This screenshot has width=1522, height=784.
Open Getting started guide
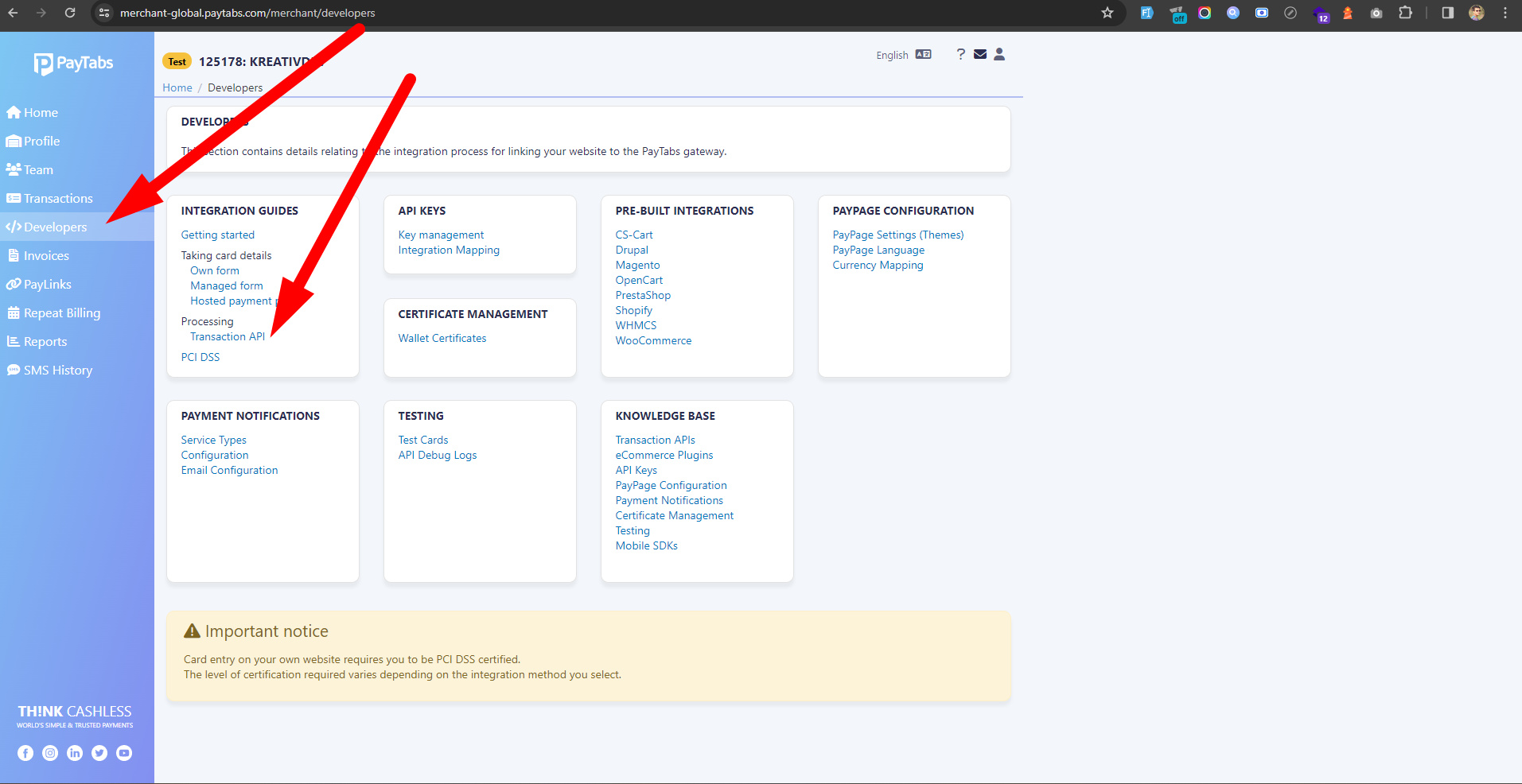point(218,235)
